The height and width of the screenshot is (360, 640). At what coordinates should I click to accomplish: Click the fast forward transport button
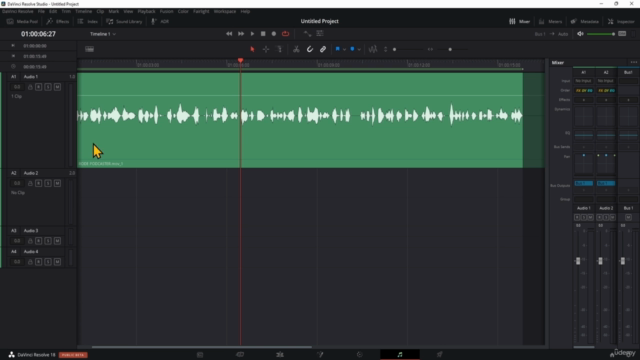pos(241,34)
